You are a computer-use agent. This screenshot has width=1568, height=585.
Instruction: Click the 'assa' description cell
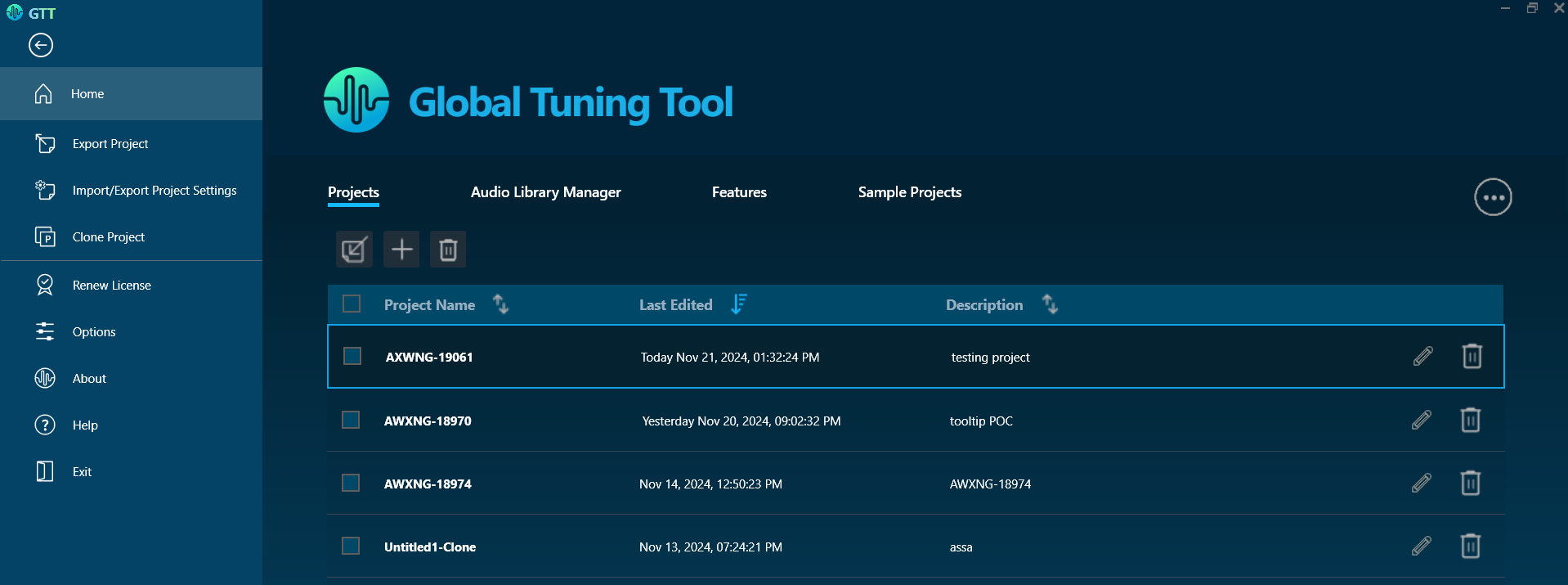tap(961, 547)
